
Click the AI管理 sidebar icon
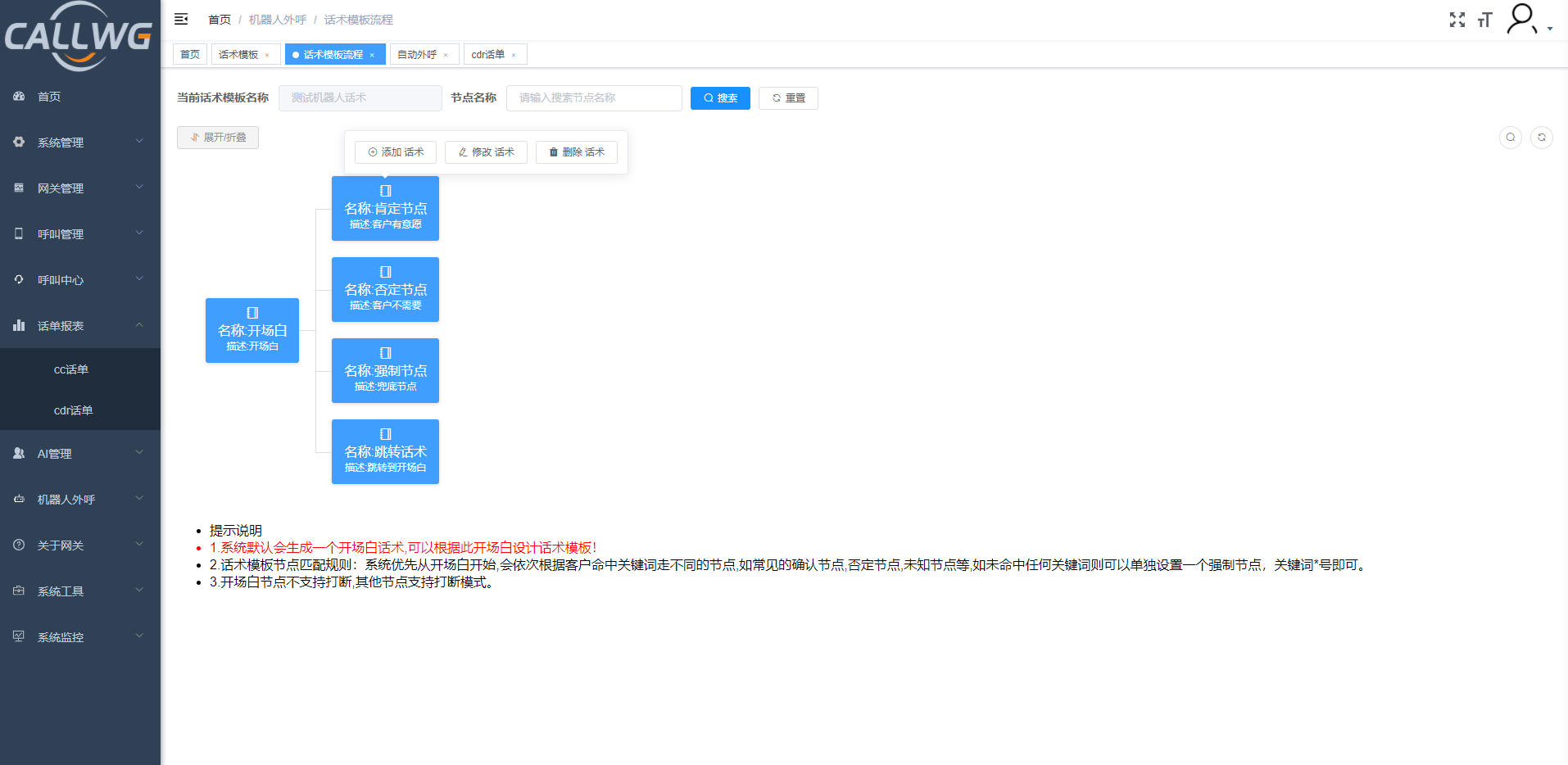click(x=18, y=453)
